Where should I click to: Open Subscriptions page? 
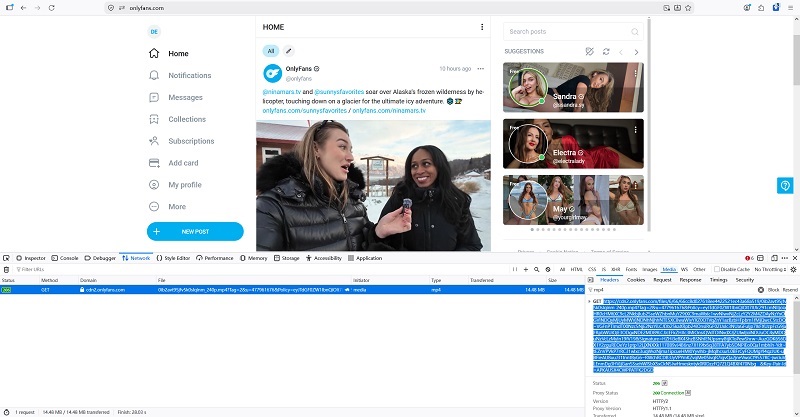coord(181,141)
